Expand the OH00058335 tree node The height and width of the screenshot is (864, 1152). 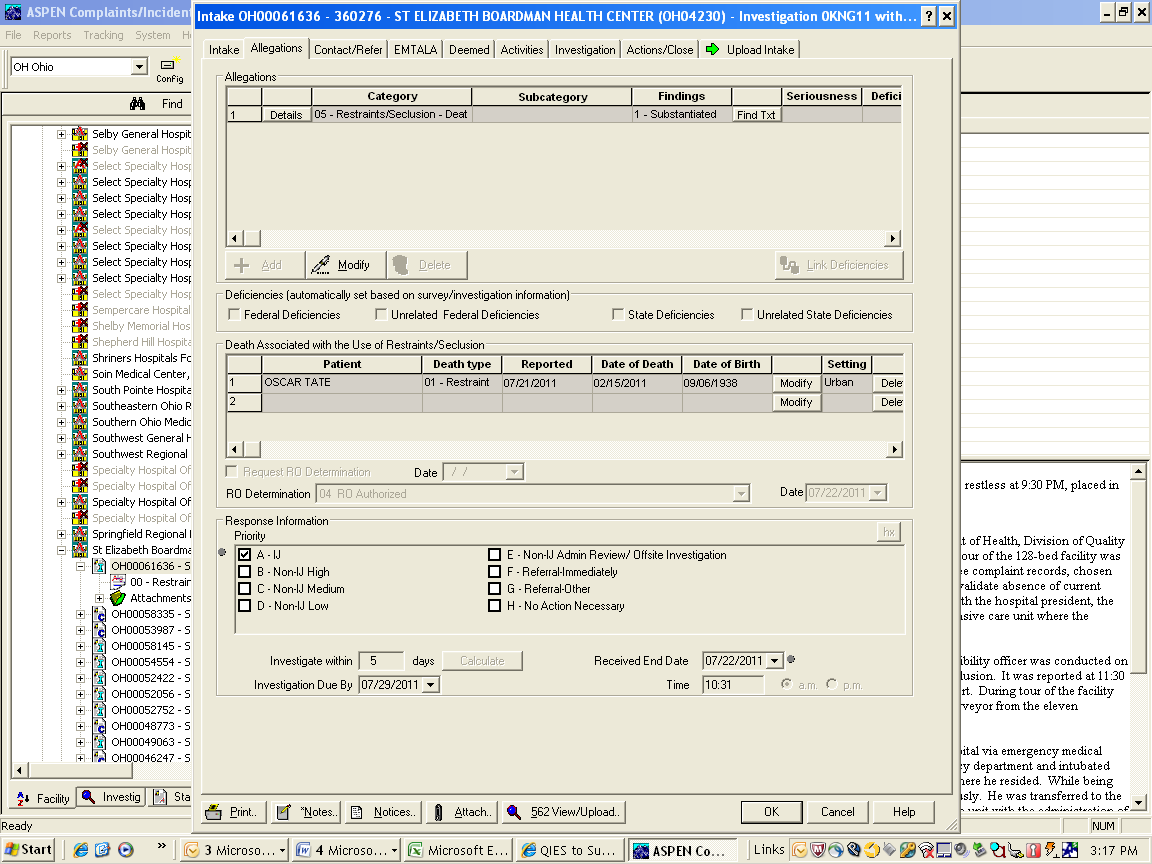coord(82,614)
